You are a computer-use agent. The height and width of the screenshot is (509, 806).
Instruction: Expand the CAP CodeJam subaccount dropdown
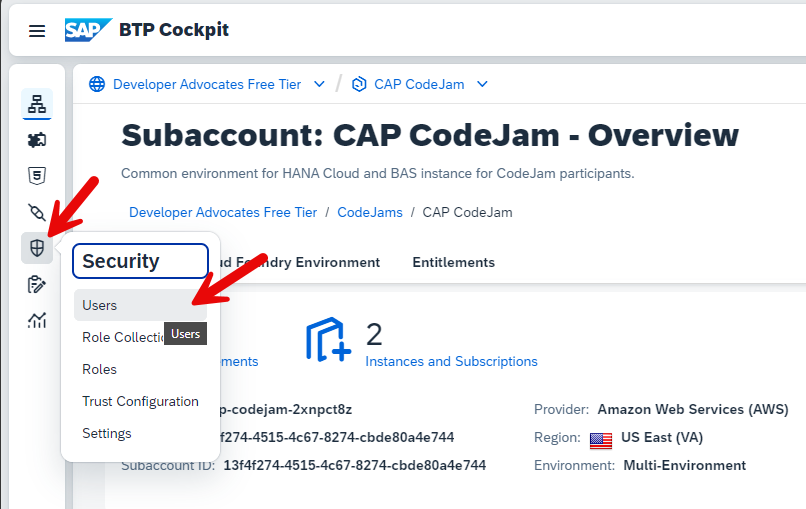[x=483, y=84]
